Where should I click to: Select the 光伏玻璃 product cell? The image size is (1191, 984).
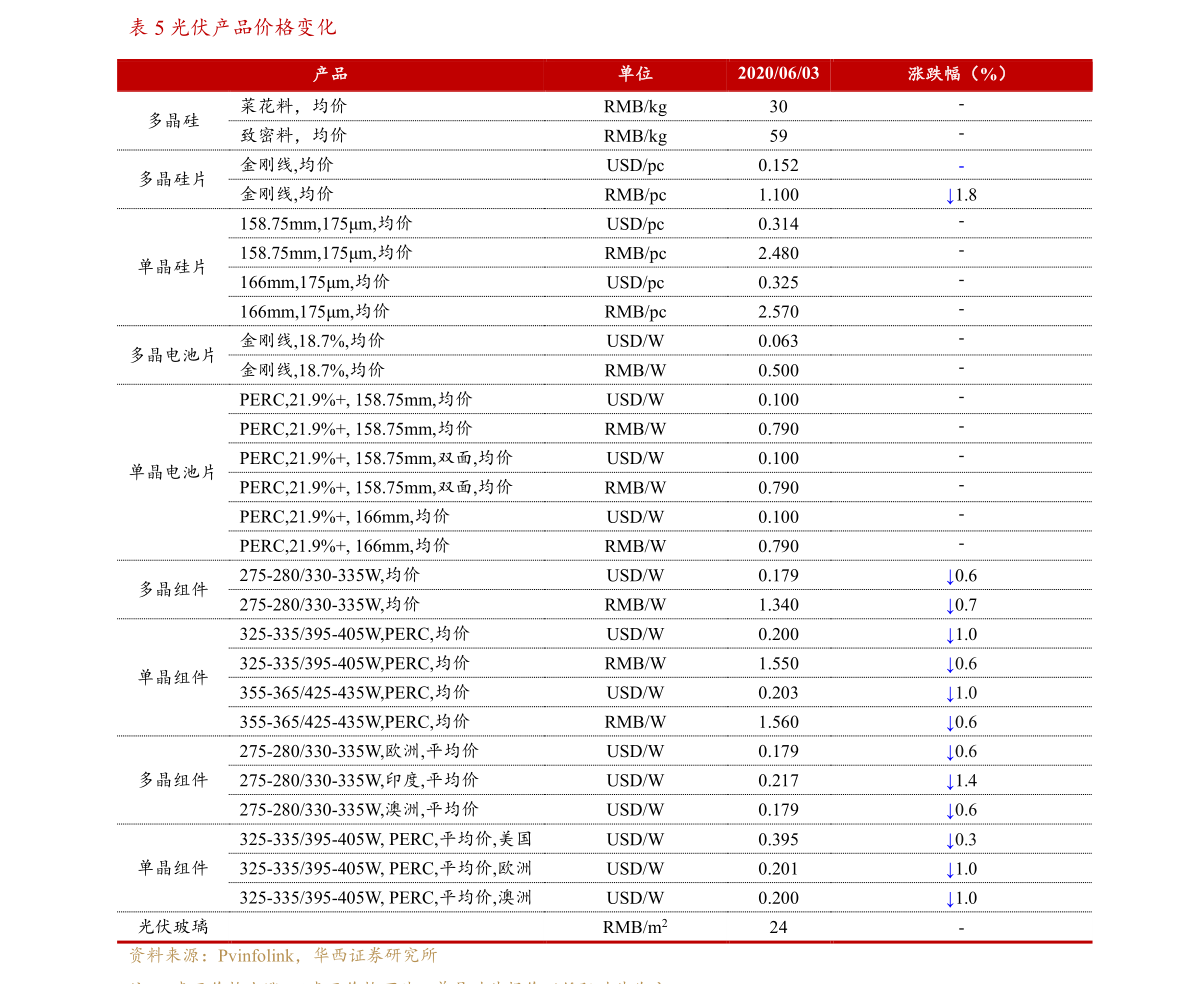tap(173, 927)
